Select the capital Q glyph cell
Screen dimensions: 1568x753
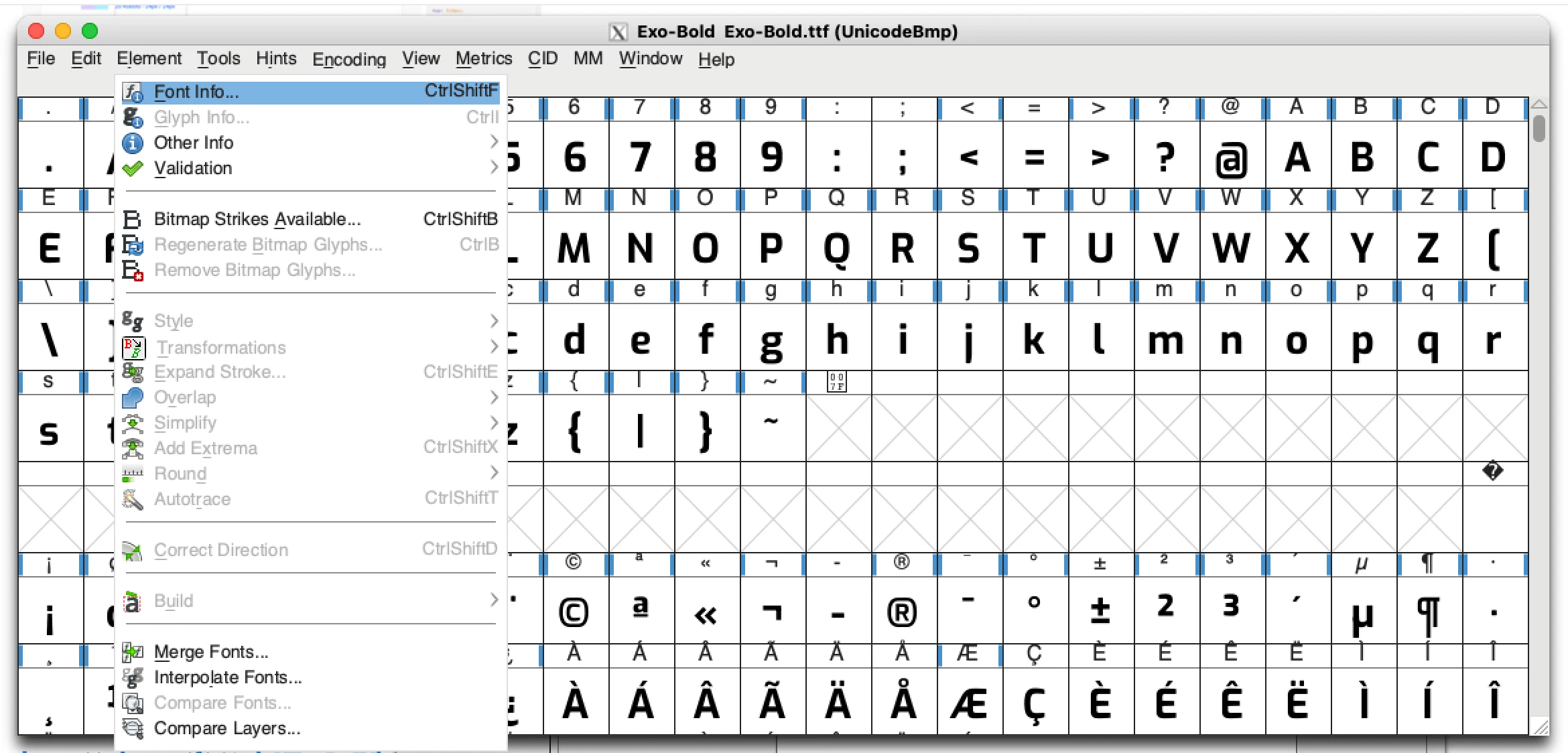(837, 249)
